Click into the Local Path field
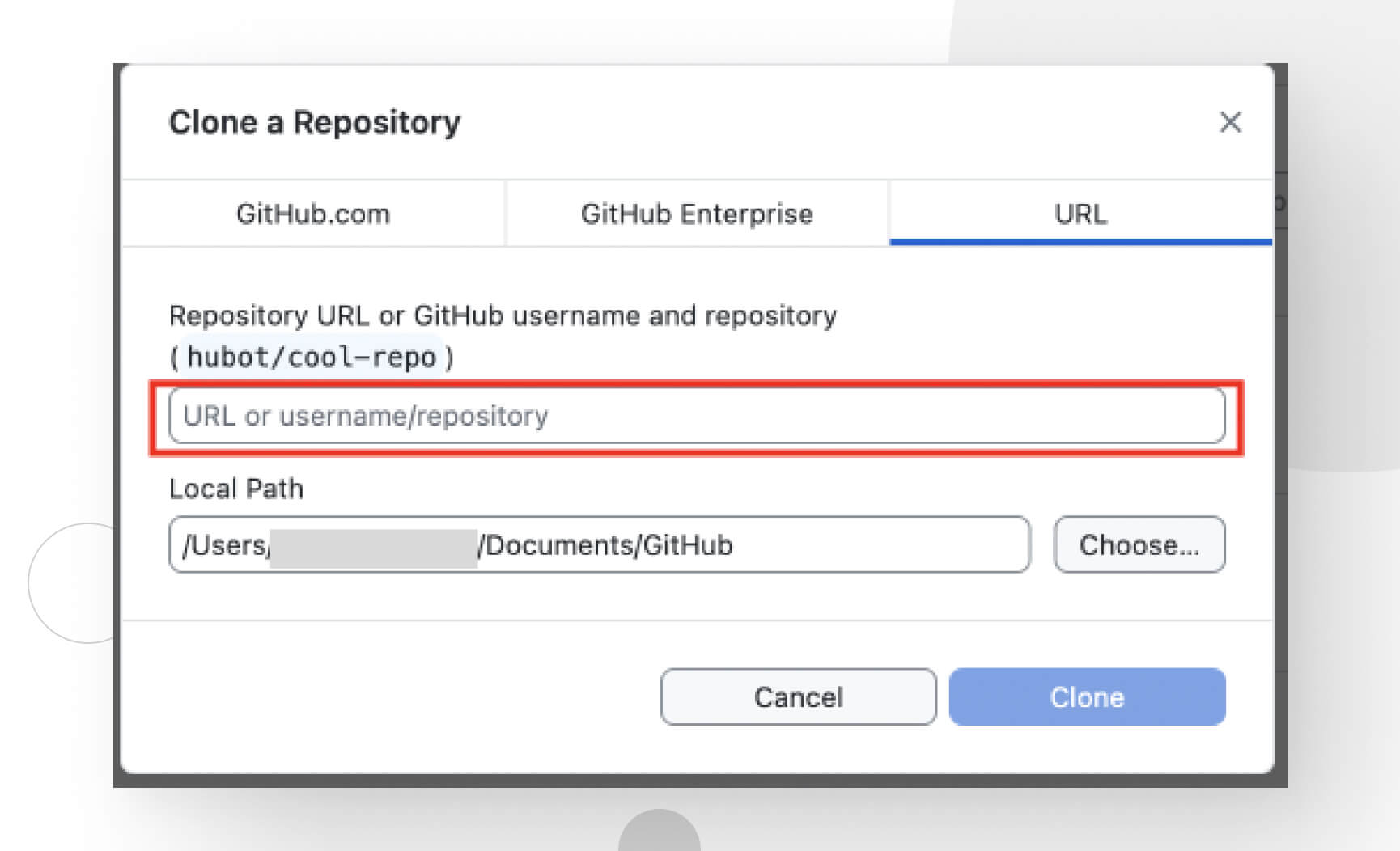The image size is (1400, 851). click(x=600, y=544)
